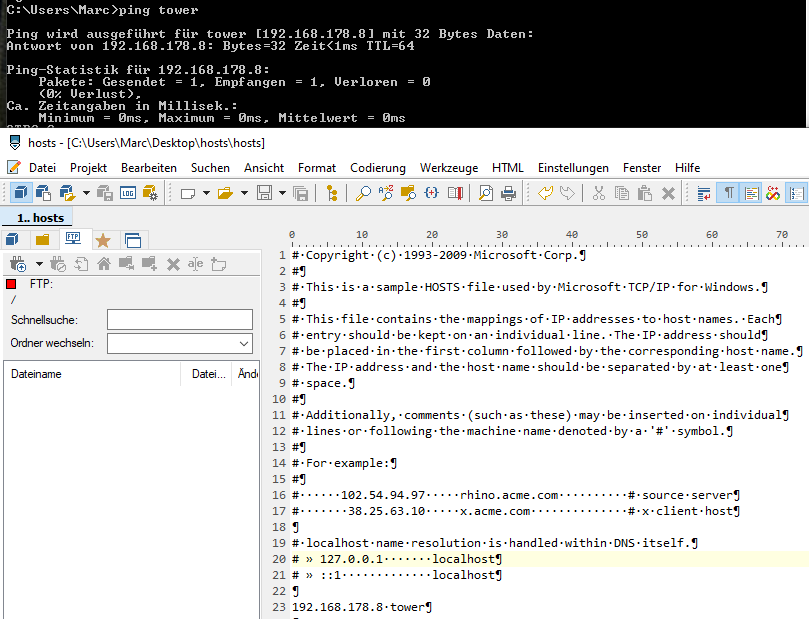This screenshot has width=809, height=619.
Task: Open the Einstellungen menu
Action: point(573,168)
